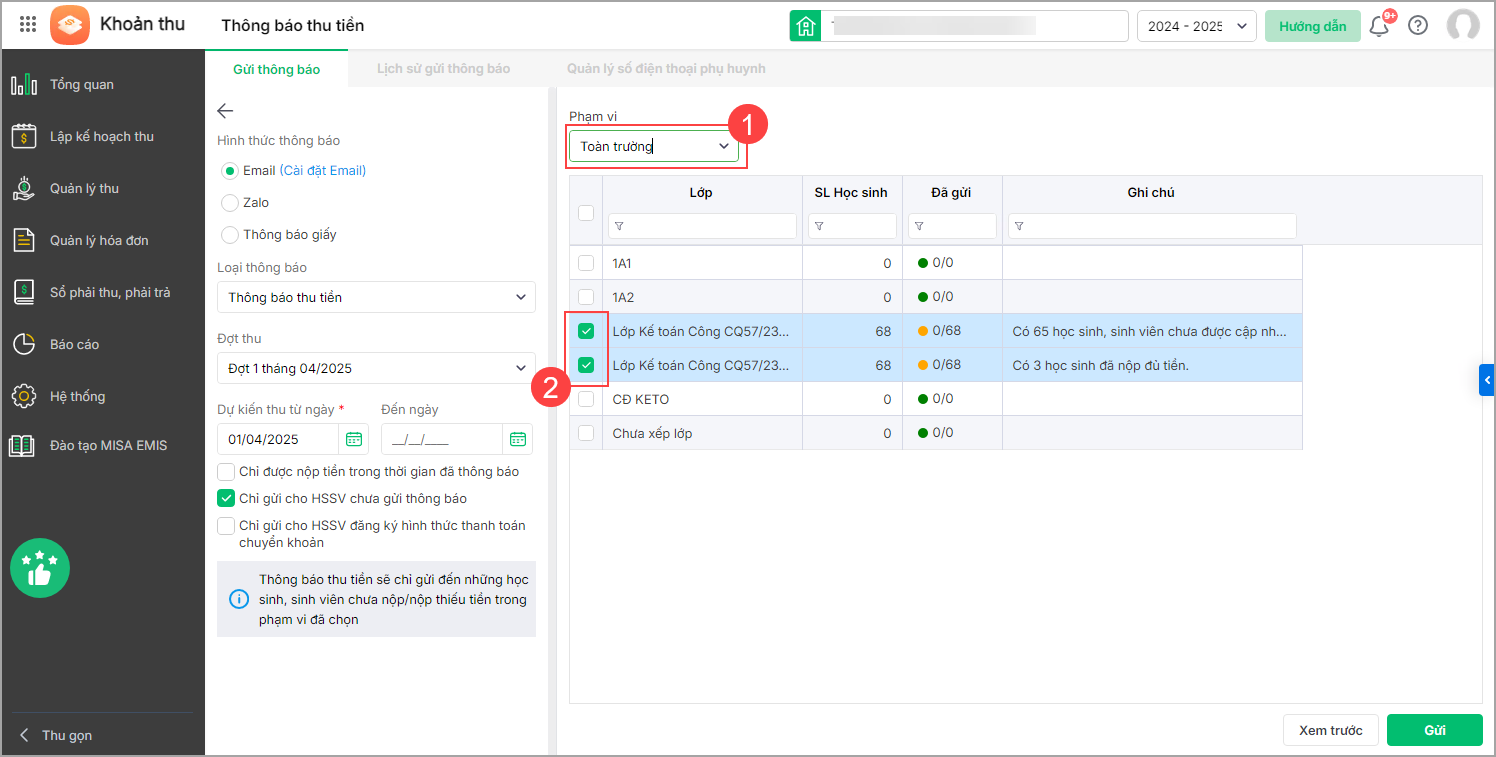Viewport: 1496px width, 757px height.
Task: Open the notifications bell
Action: pos(1379,26)
